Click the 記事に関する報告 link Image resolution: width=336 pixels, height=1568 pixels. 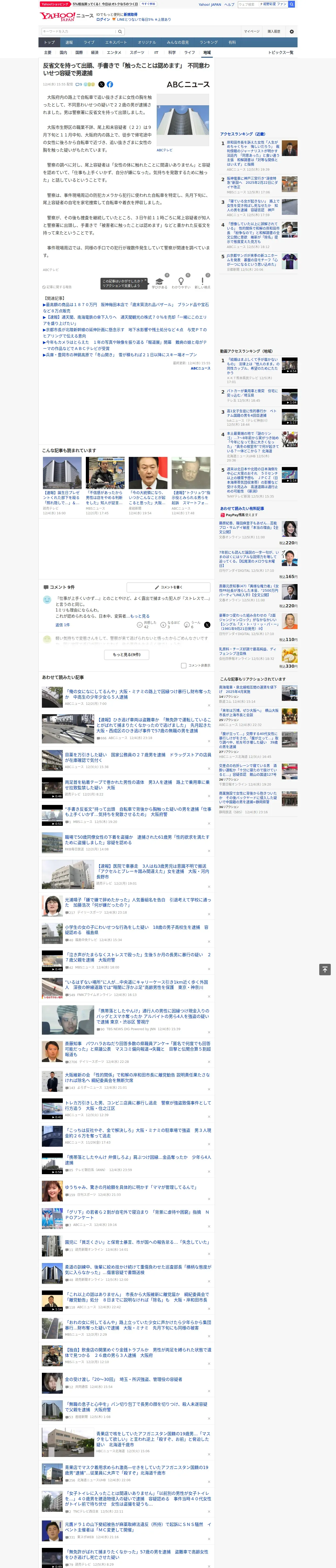57,287
